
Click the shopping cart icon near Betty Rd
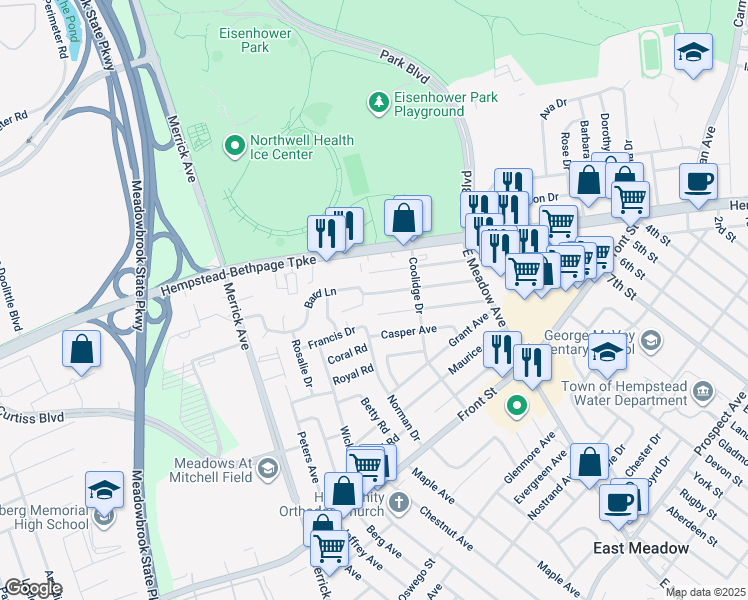point(367,464)
